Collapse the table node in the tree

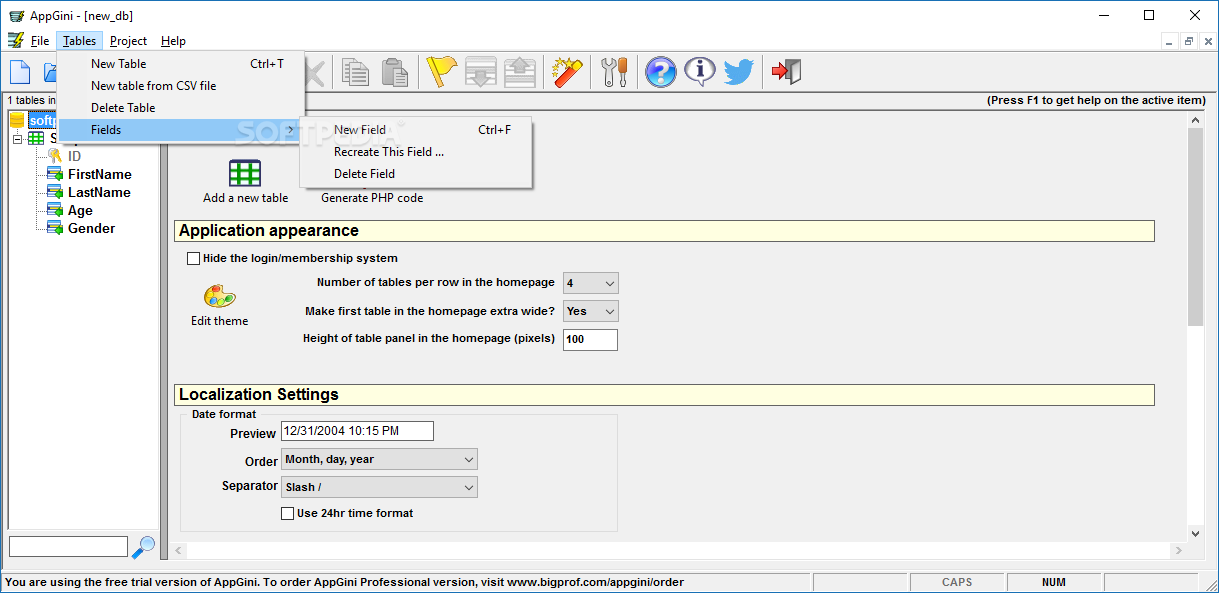[17, 139]
